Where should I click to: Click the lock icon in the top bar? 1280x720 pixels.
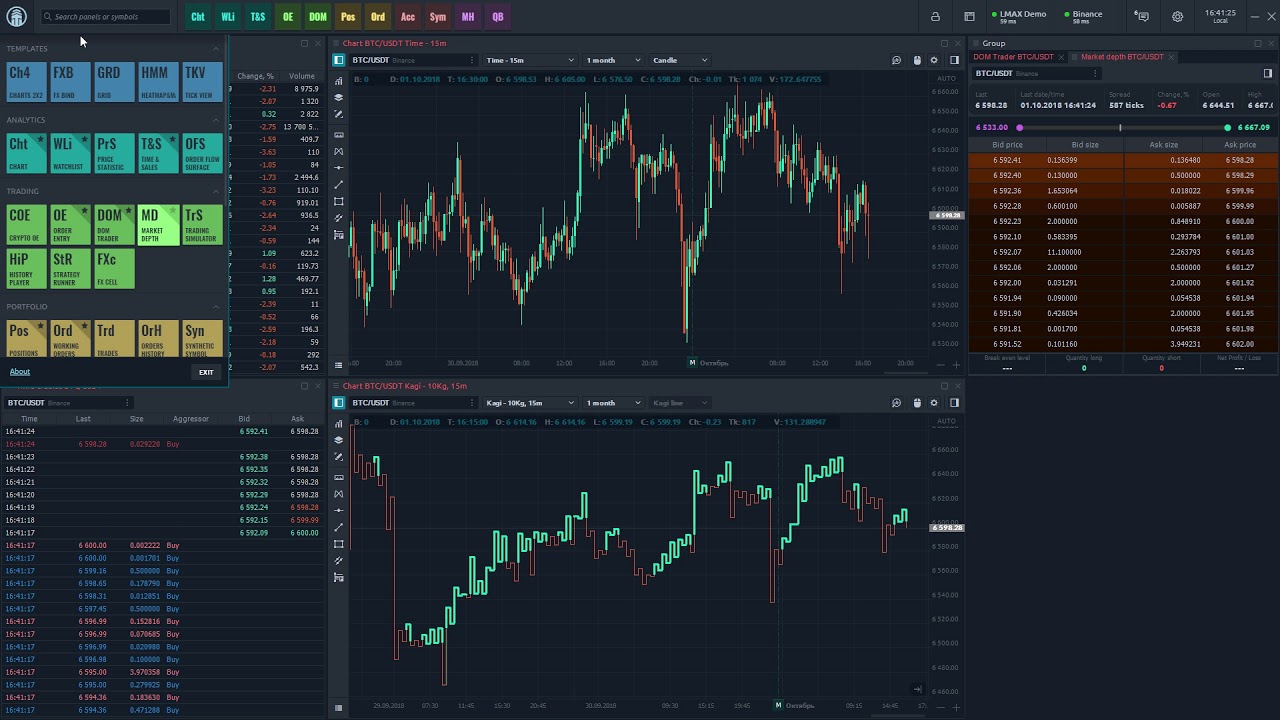[x=935, y=16]
